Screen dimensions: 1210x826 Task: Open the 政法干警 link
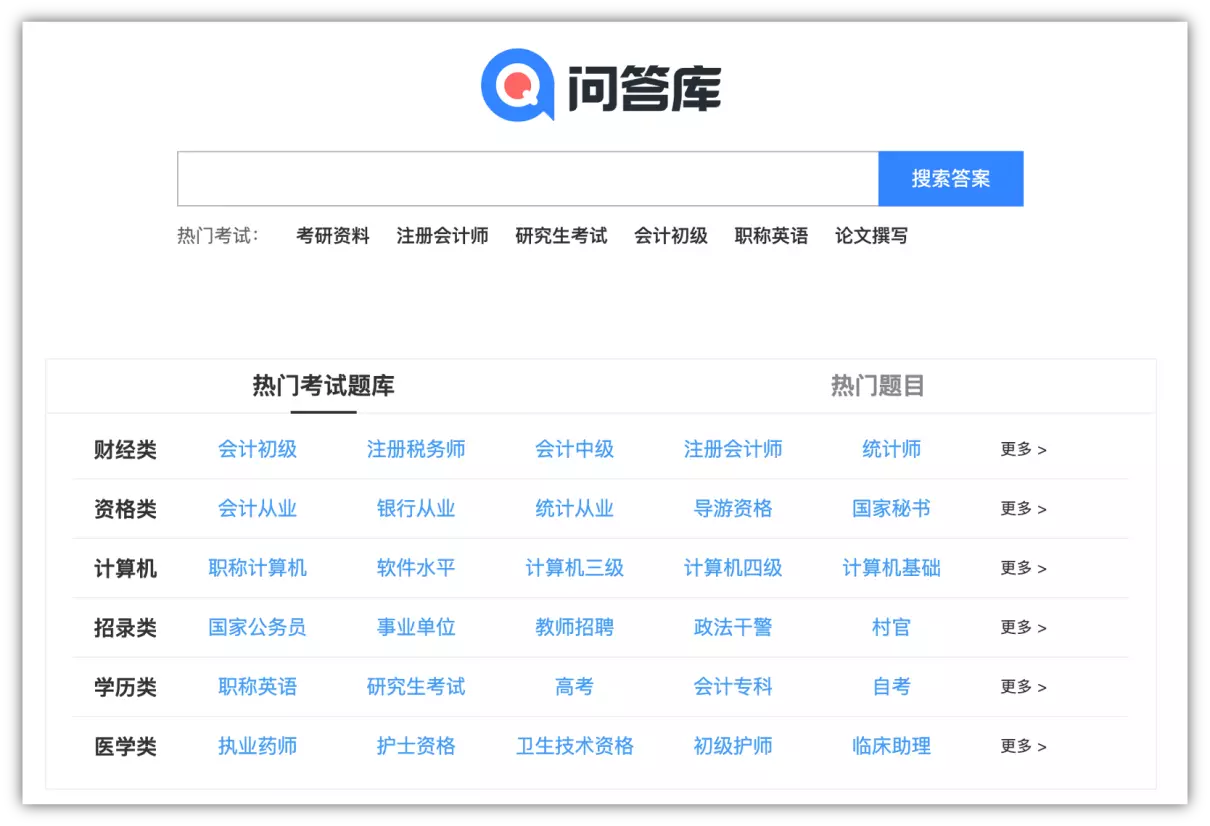tap(733, 627)
